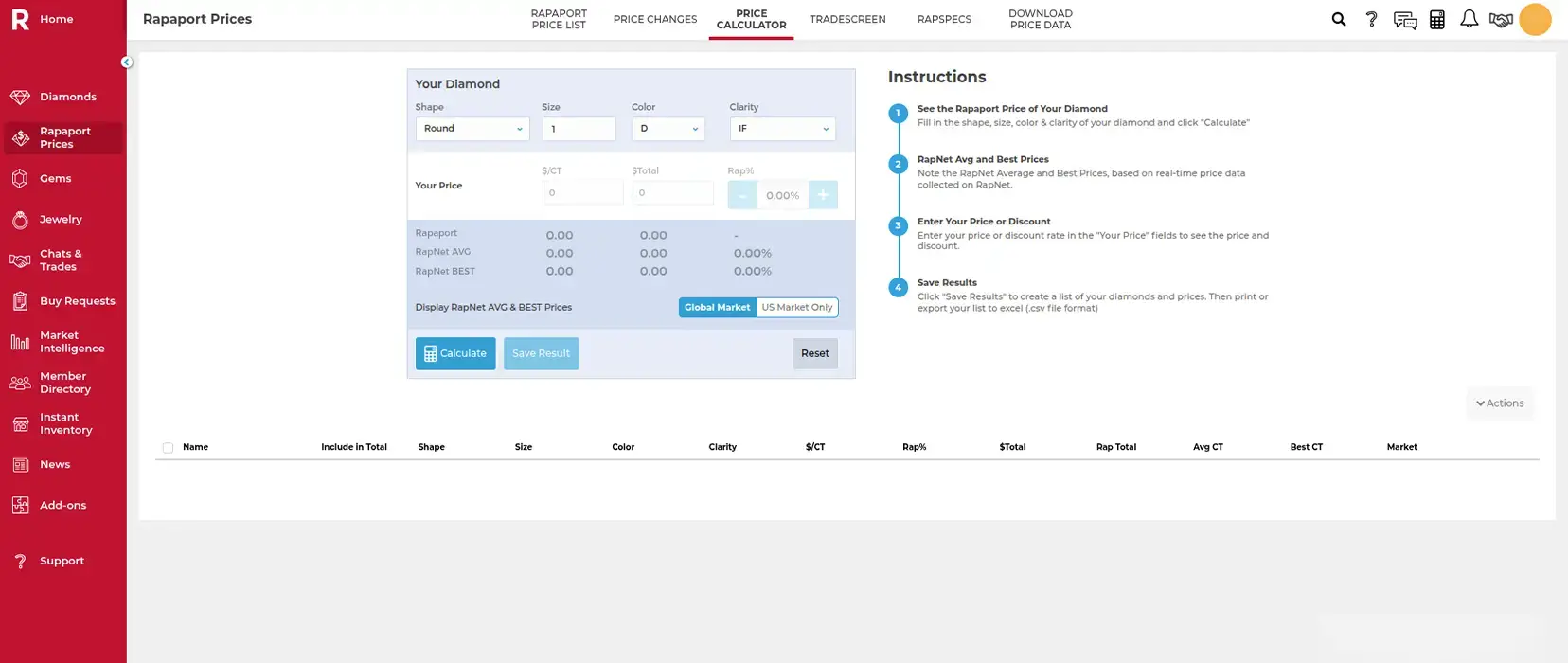Click the Diamonds sidebar icon
Image resolution: width=1568 pixels, height=663 pixels.
tap(20, 97)
